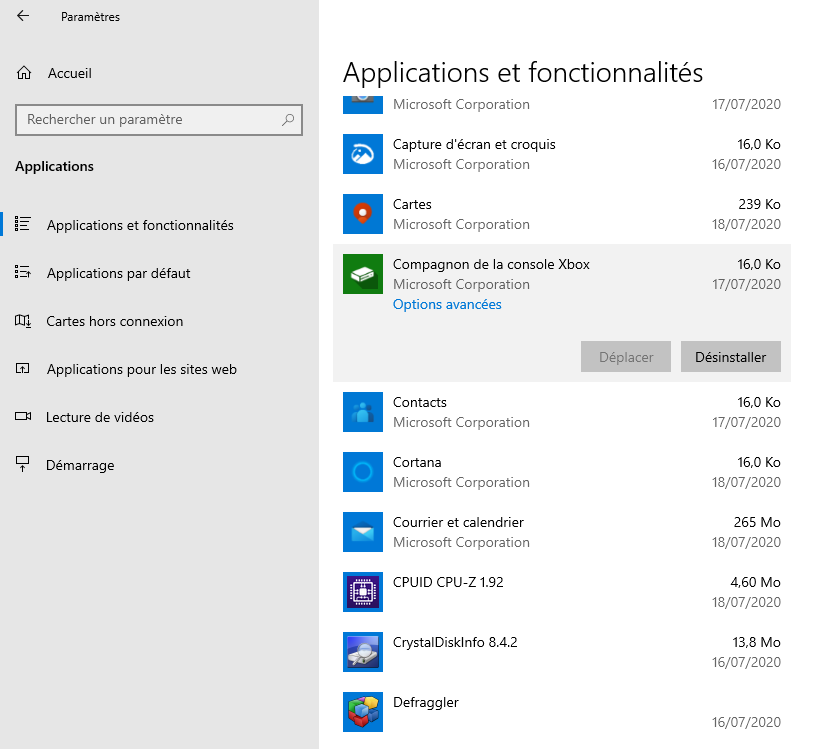Click the Cortana circle icon

[x=363, y=471]
